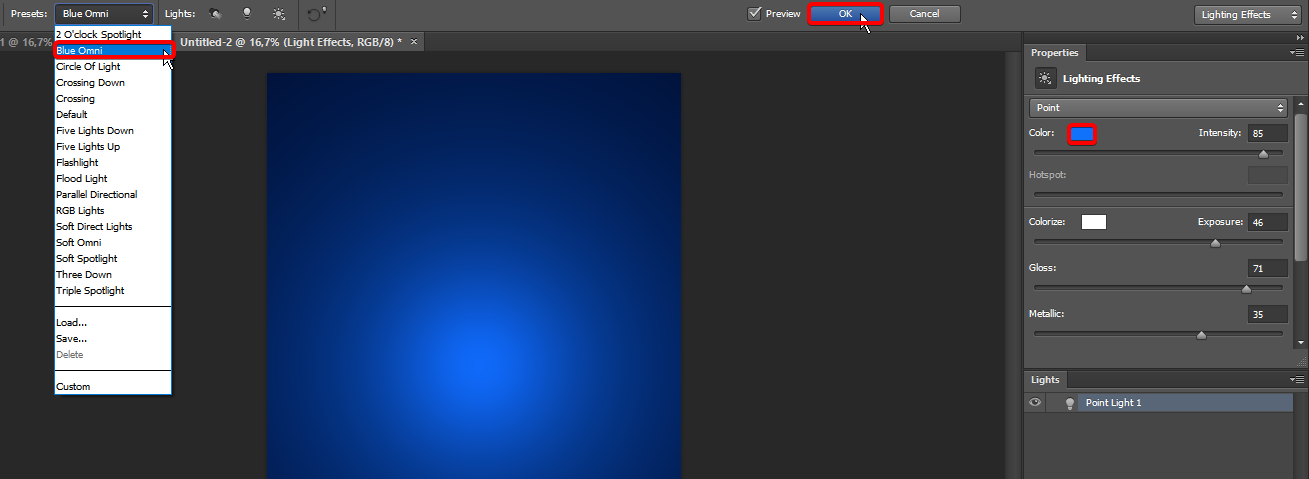This screenshot has width=1309, height=479.
Task: Click the Lights panel tab
Action: coord(1045,380)
